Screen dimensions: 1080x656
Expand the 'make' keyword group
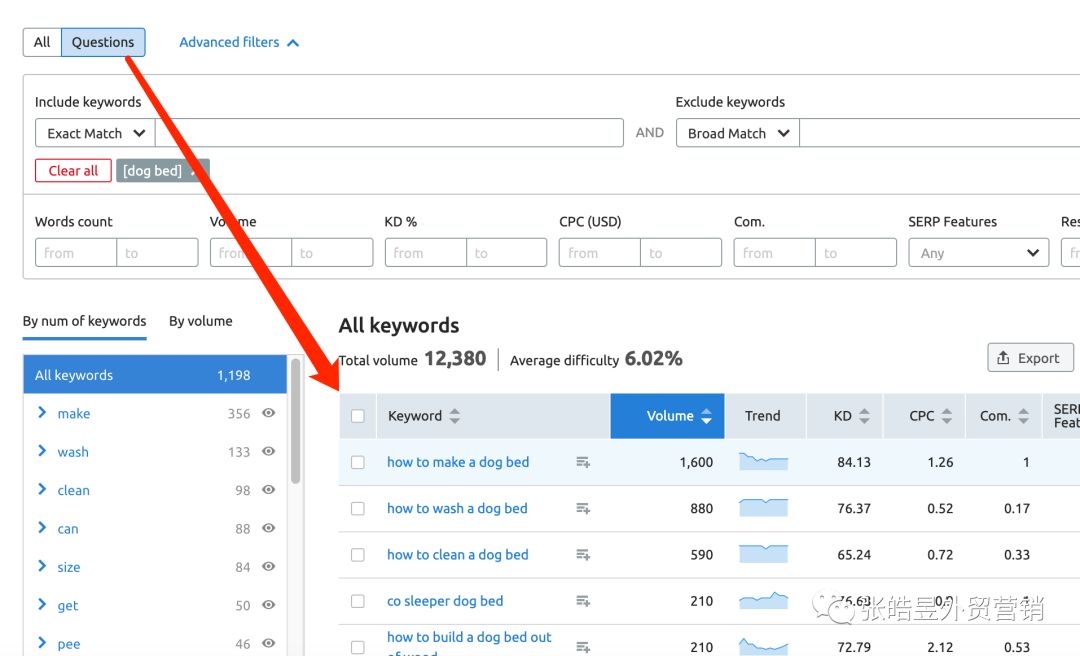click(42, 412)
